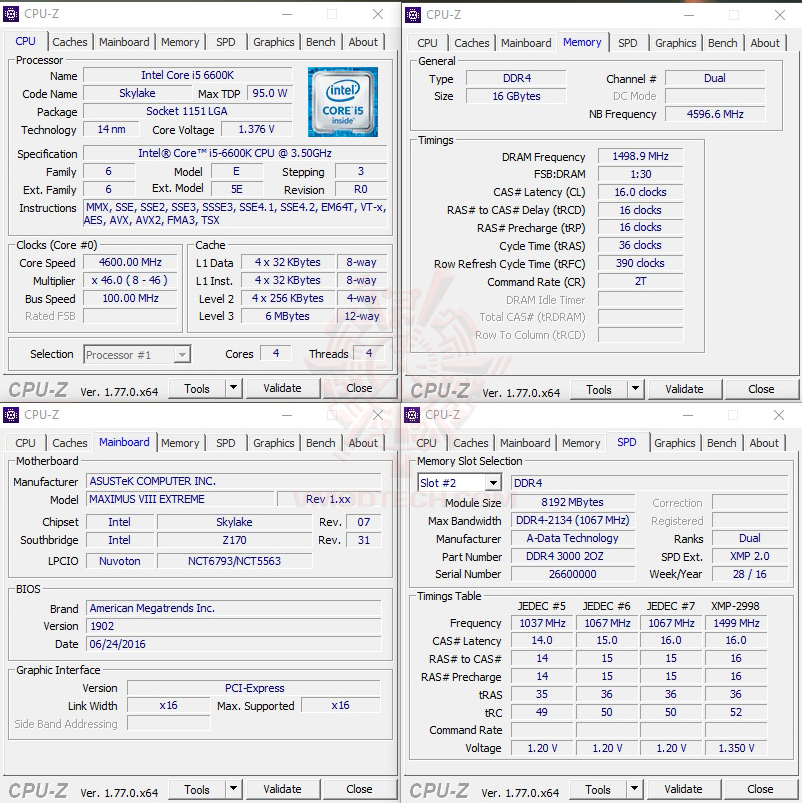Open the Processor #1 selection dropdown
This screenshot has width=802, height=803.
tap(137, 354)
